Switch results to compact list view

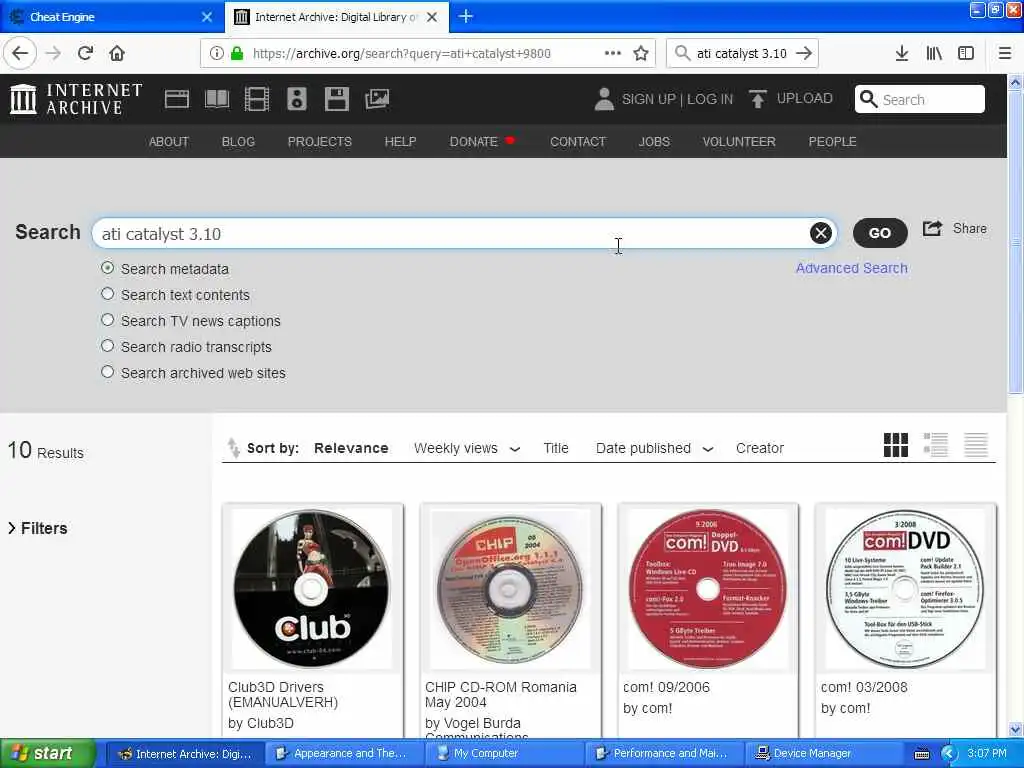(976, 445)
